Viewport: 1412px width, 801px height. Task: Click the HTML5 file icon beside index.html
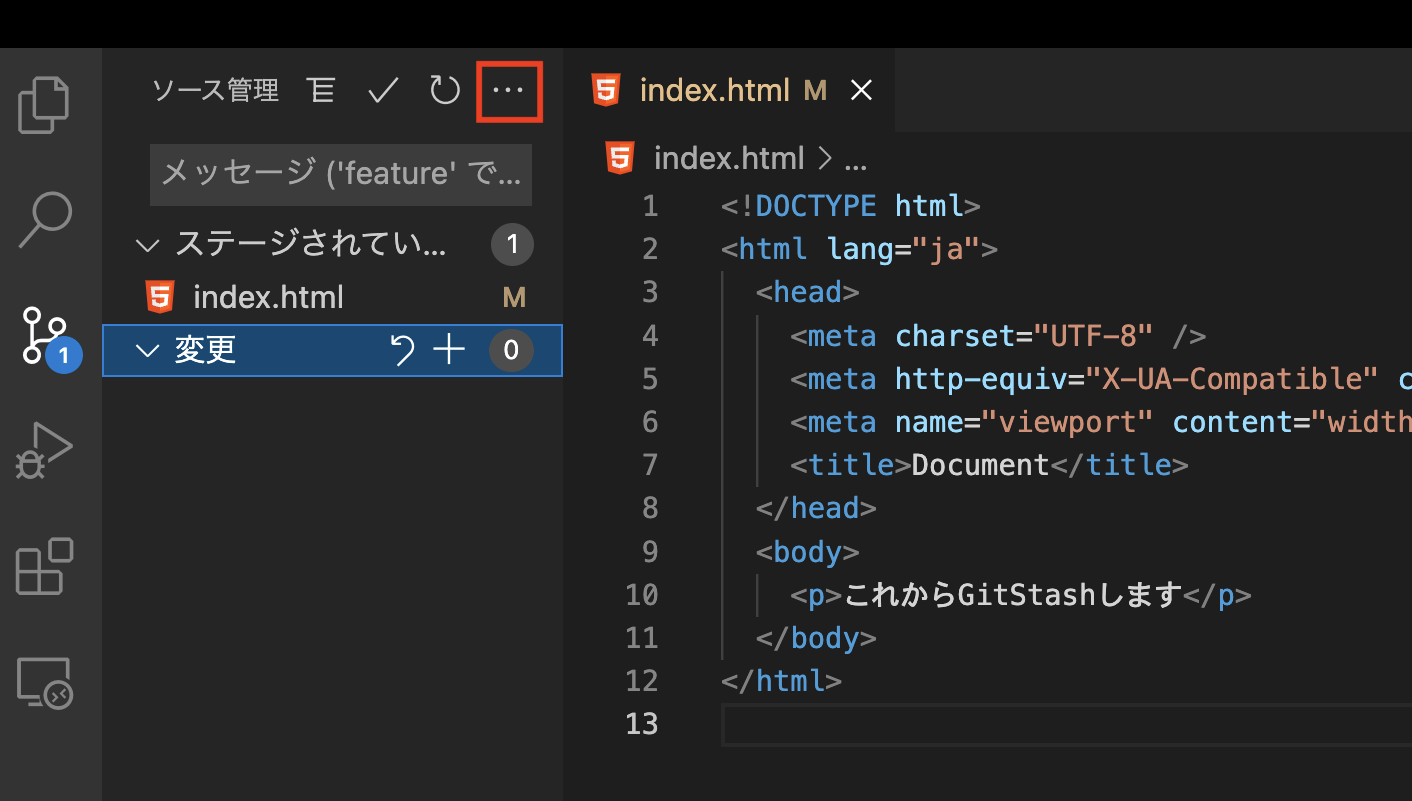pos(160,296)
